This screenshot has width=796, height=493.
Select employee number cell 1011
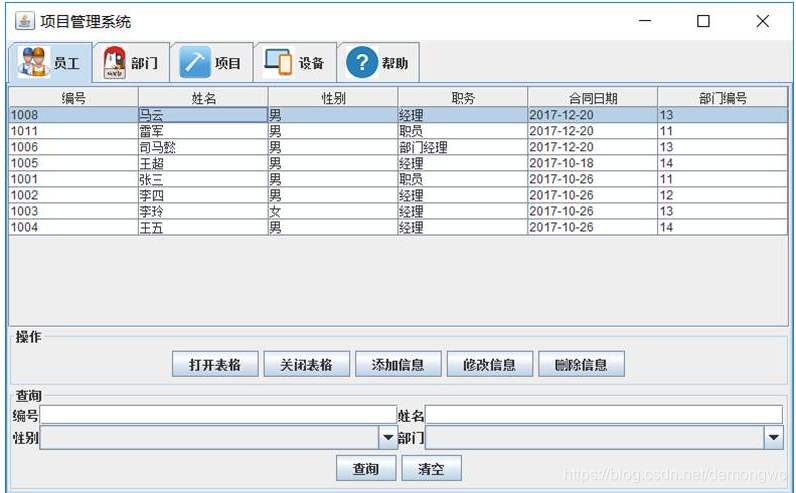click(74, 132)
